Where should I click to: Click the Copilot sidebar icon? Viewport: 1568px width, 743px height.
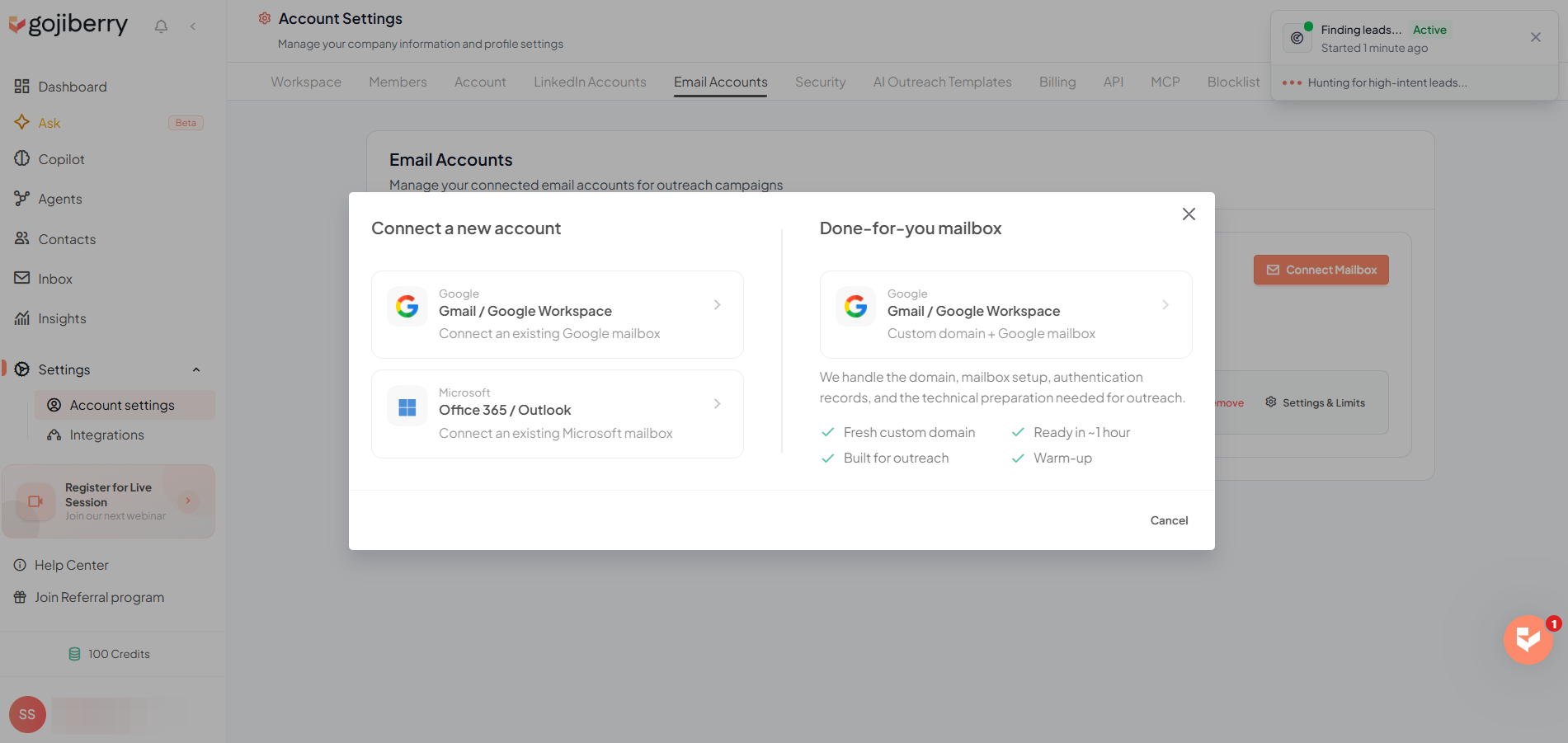(x=22, y=158)
